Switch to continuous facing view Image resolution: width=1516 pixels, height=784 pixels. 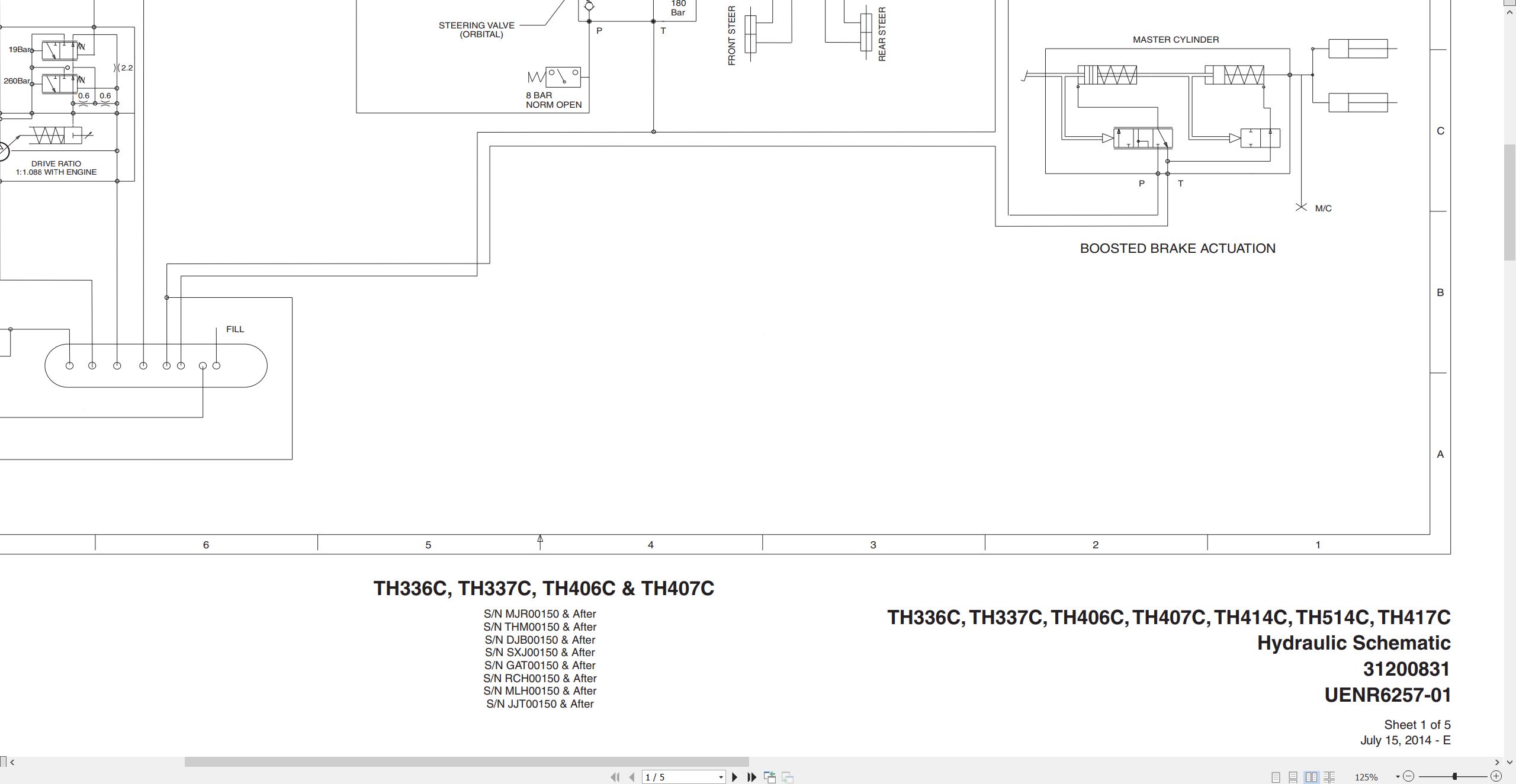(1329, 777)
